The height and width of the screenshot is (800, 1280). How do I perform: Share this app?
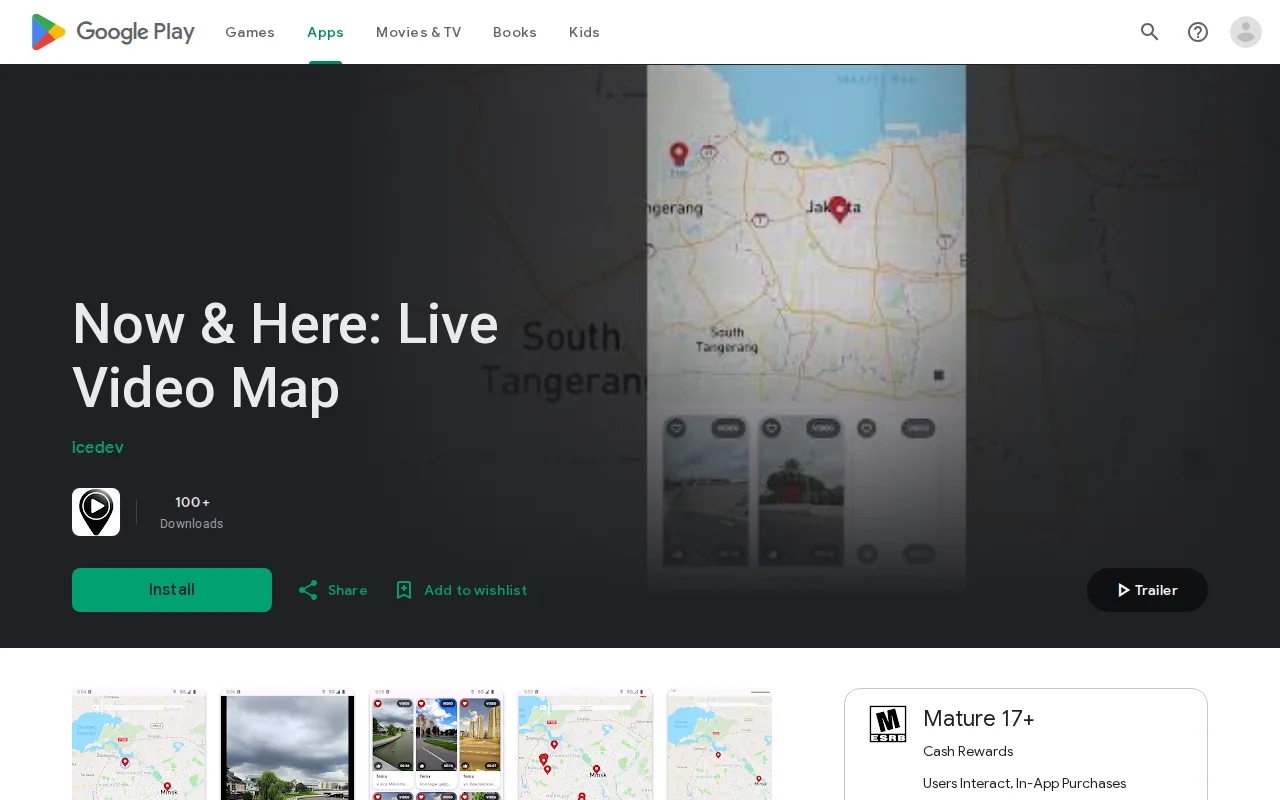333,590
